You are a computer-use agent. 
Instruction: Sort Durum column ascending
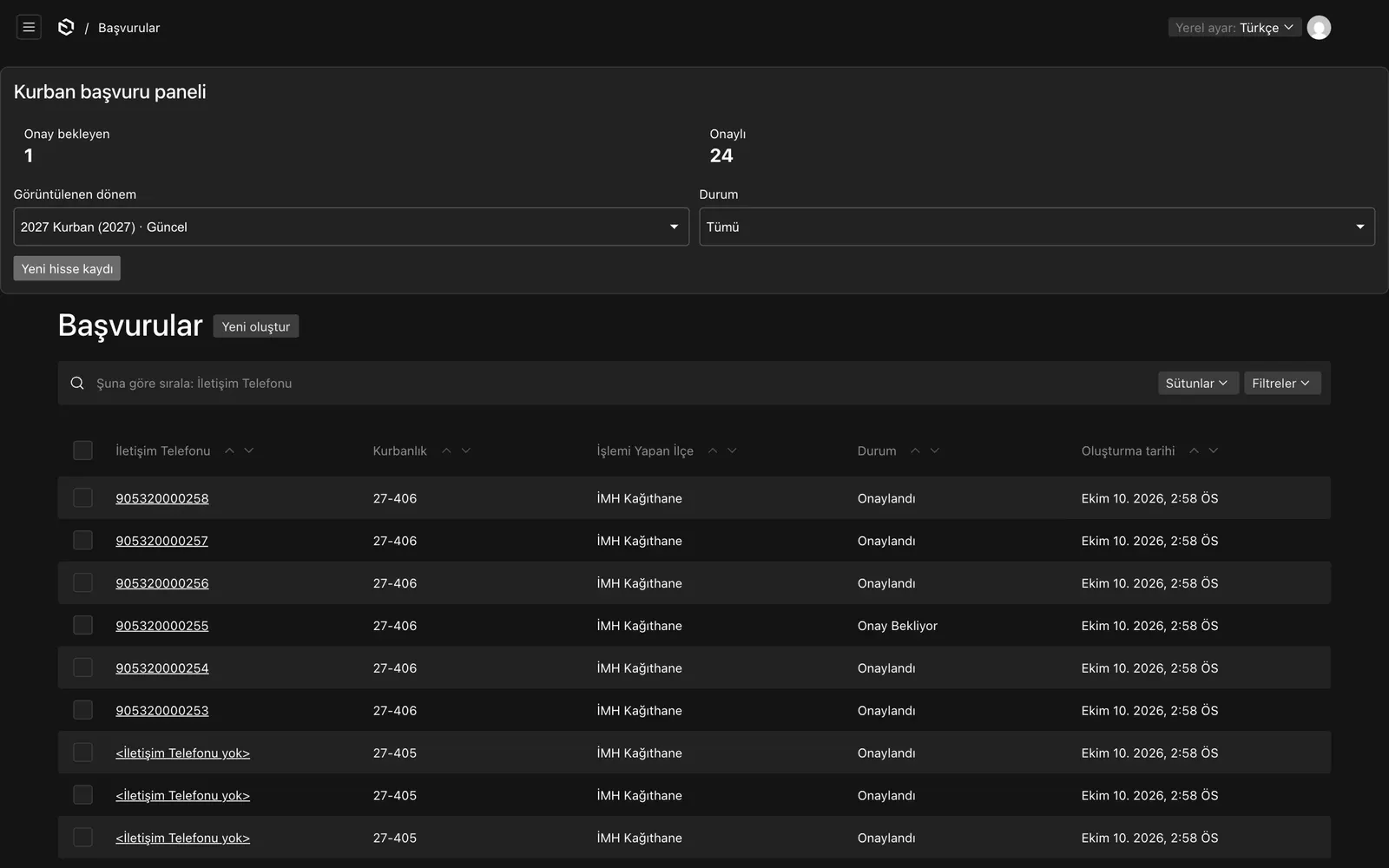[x=915, y=450]
